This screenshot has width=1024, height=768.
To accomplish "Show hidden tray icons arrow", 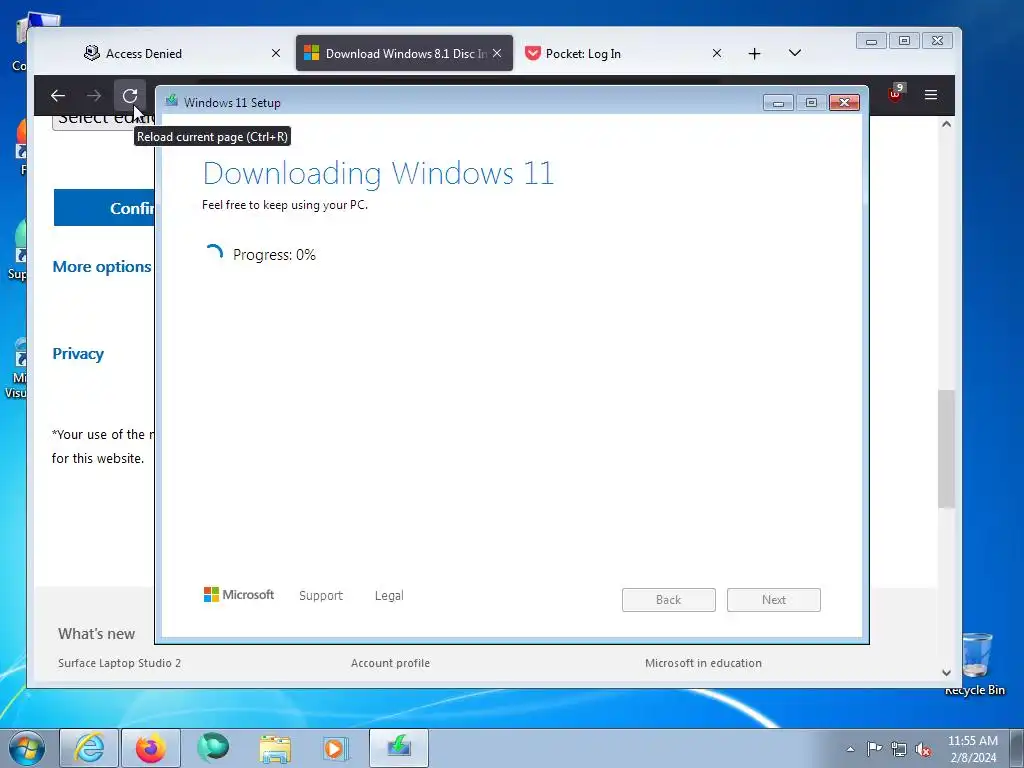I will (850, 749).
